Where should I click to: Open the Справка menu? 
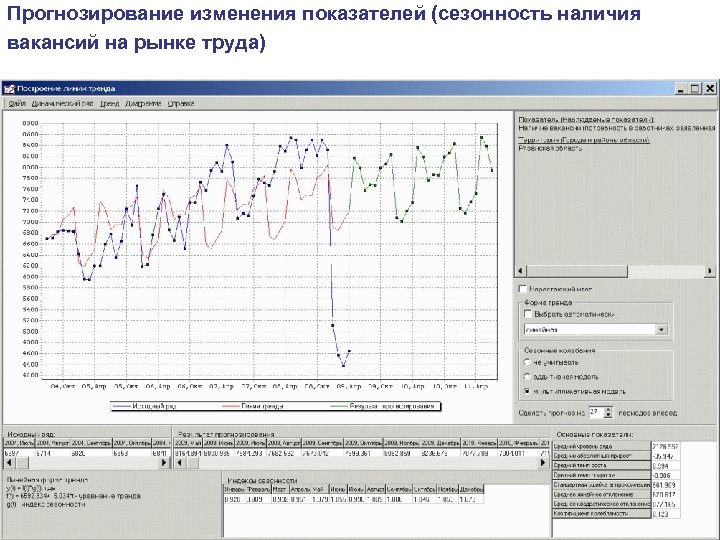click(x=180, y=104)
